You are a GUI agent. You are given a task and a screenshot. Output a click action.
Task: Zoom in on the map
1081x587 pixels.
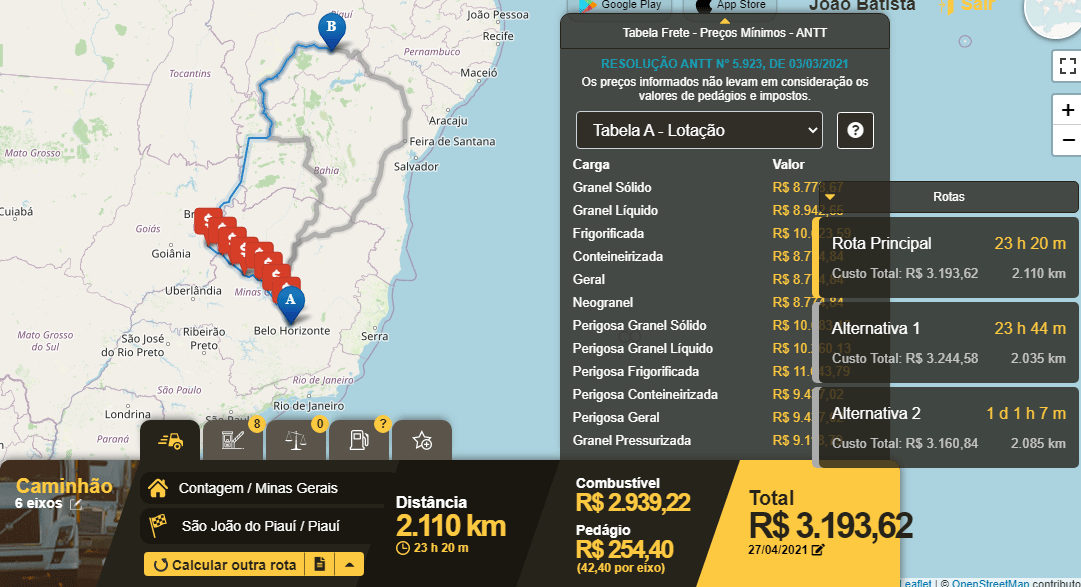pyautogui.click(x=1067, y=110)
